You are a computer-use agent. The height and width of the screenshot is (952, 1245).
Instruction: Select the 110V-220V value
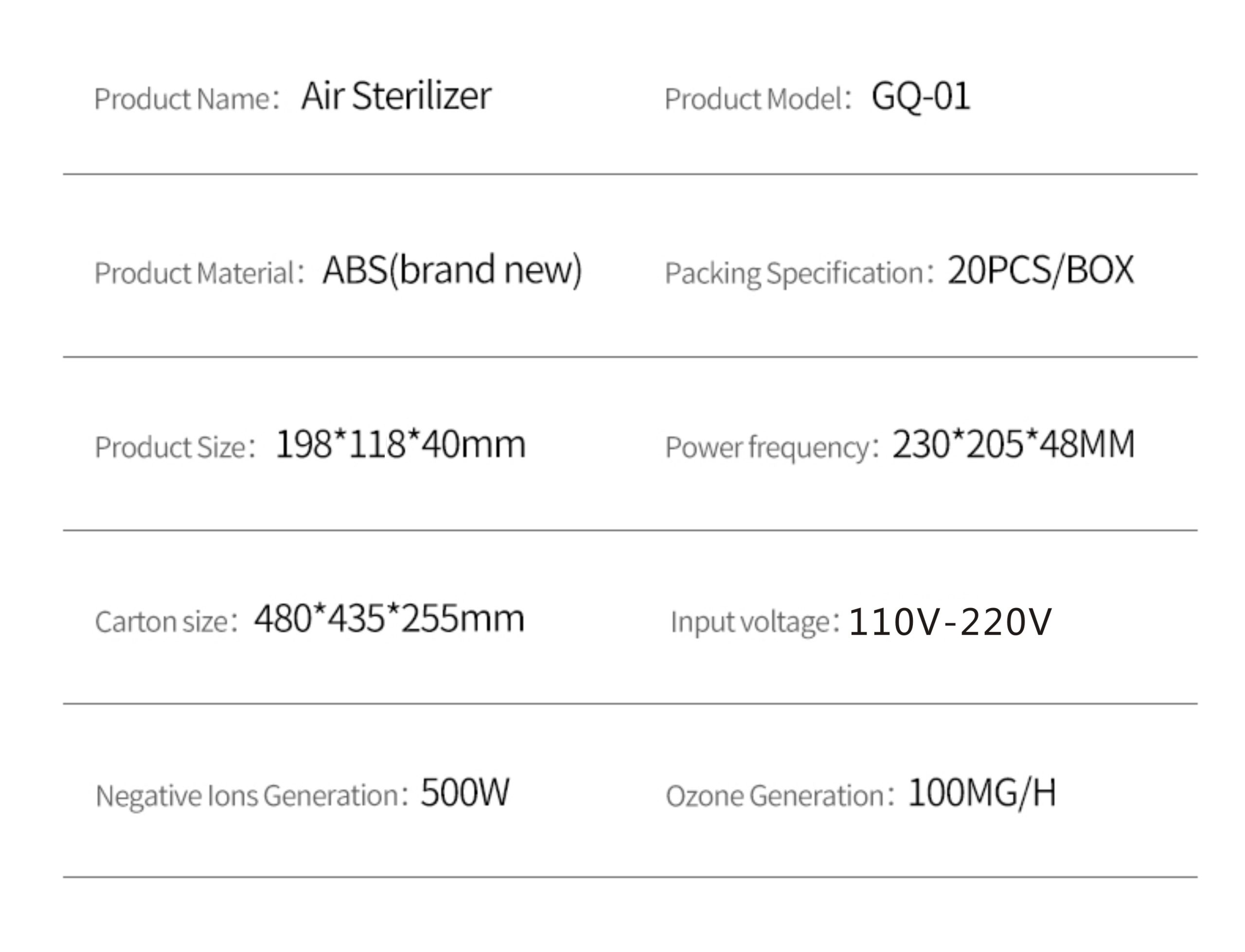[x=949, y=622]
